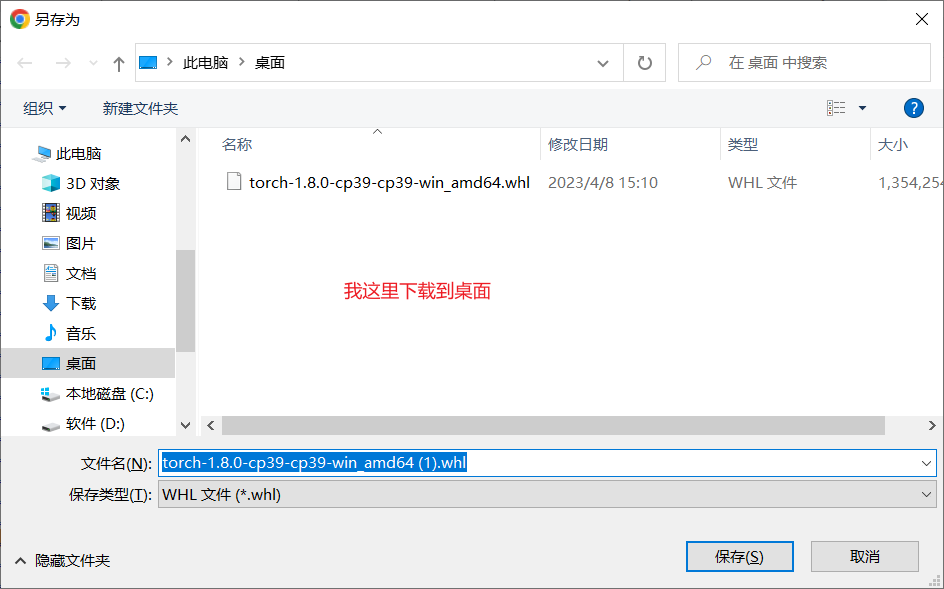Change the view layout icon
The height and width of the screenshot is (589, 944).
click(x=836, y=108)
